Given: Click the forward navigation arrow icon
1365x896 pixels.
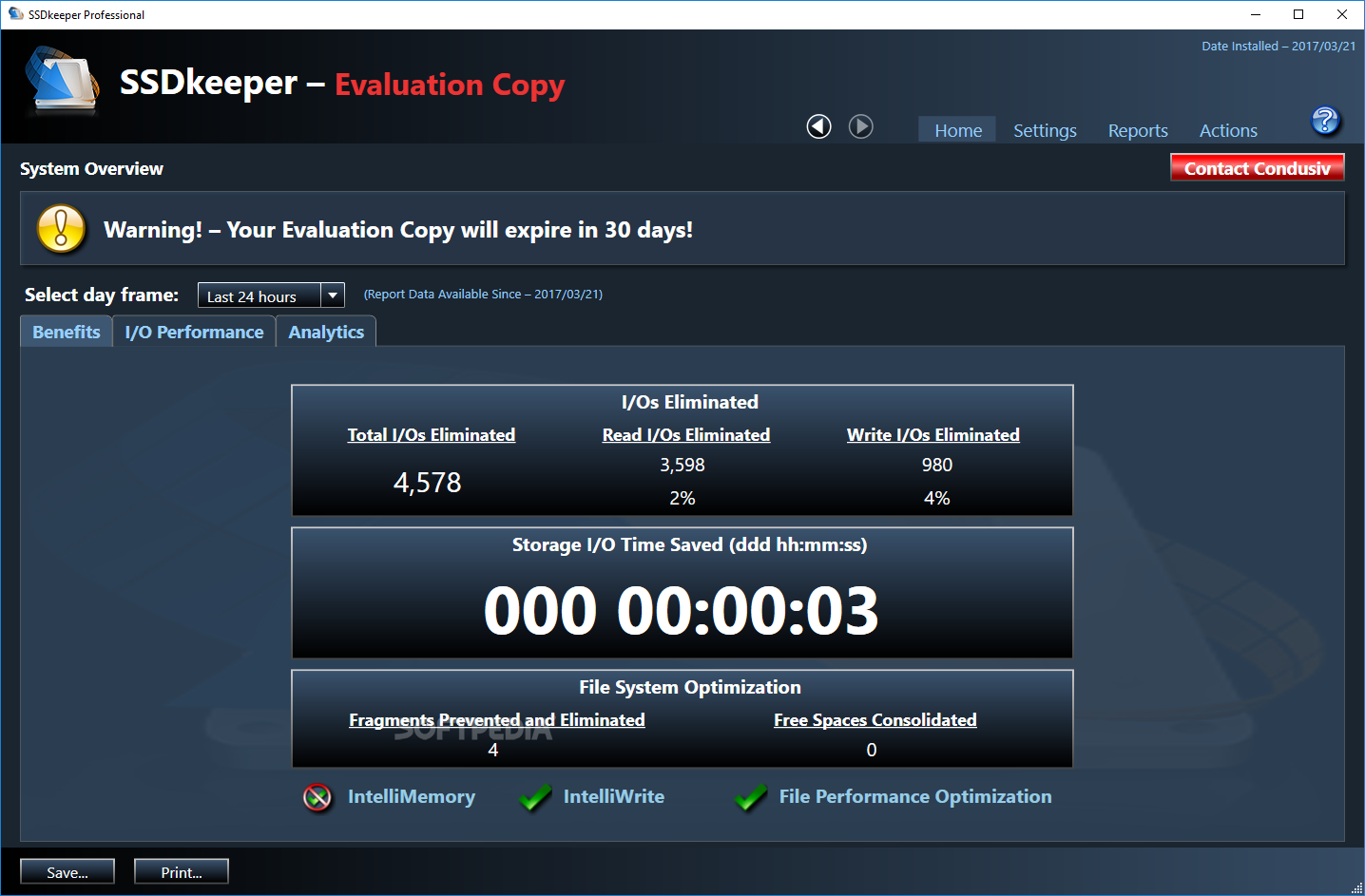Looking at the screenshot, I should (x=860, y=126).
